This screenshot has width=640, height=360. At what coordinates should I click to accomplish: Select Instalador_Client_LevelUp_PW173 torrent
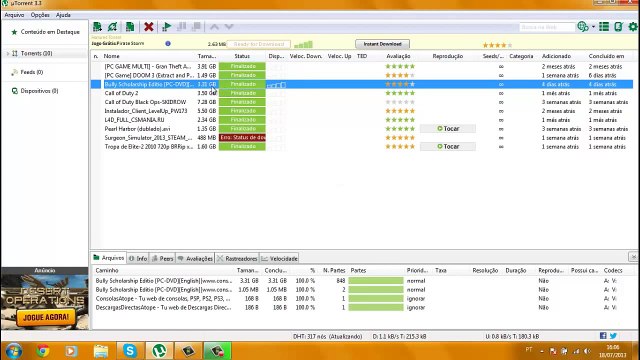coord(362,111)
